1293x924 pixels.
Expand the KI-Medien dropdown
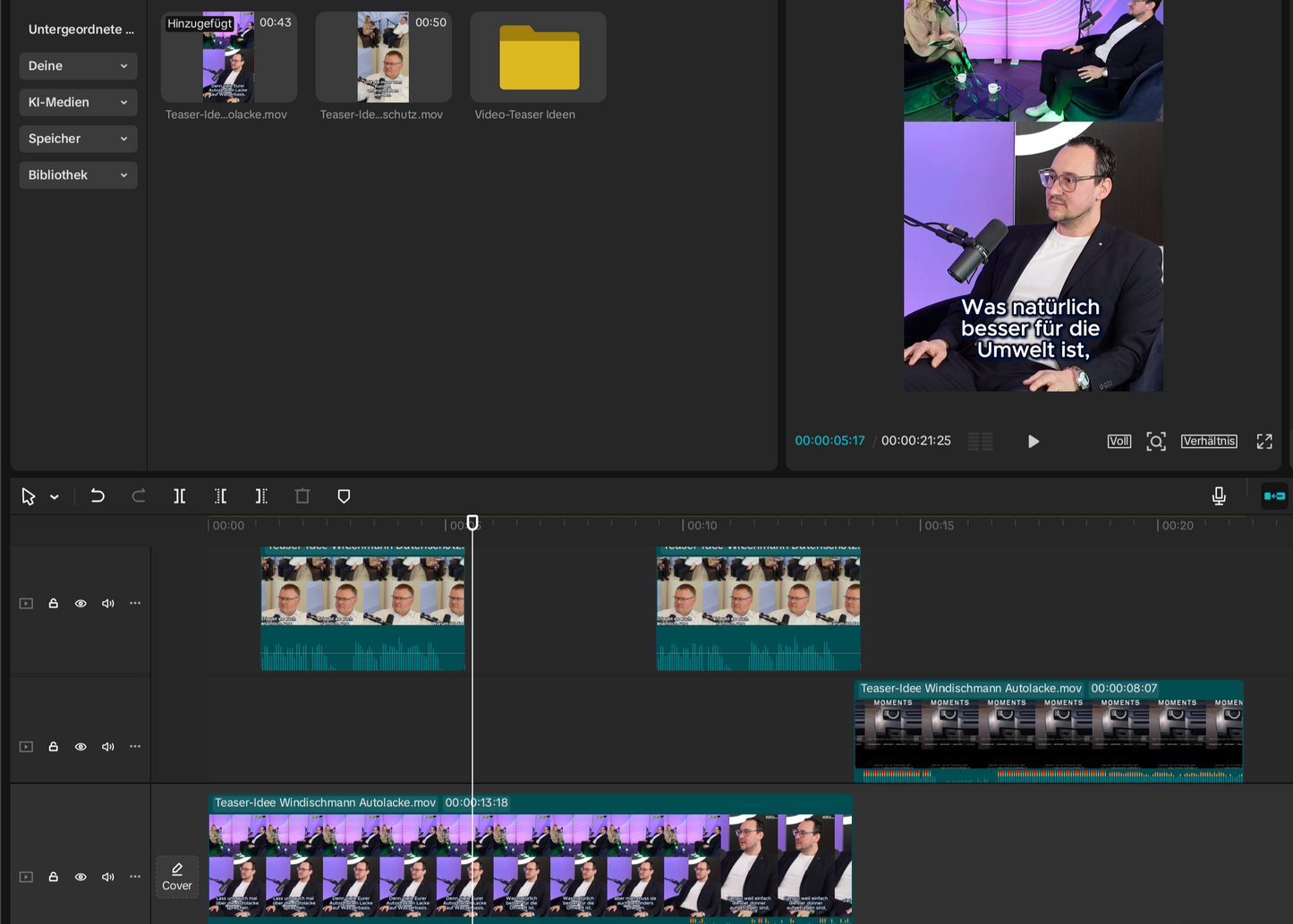pos(78,102)
